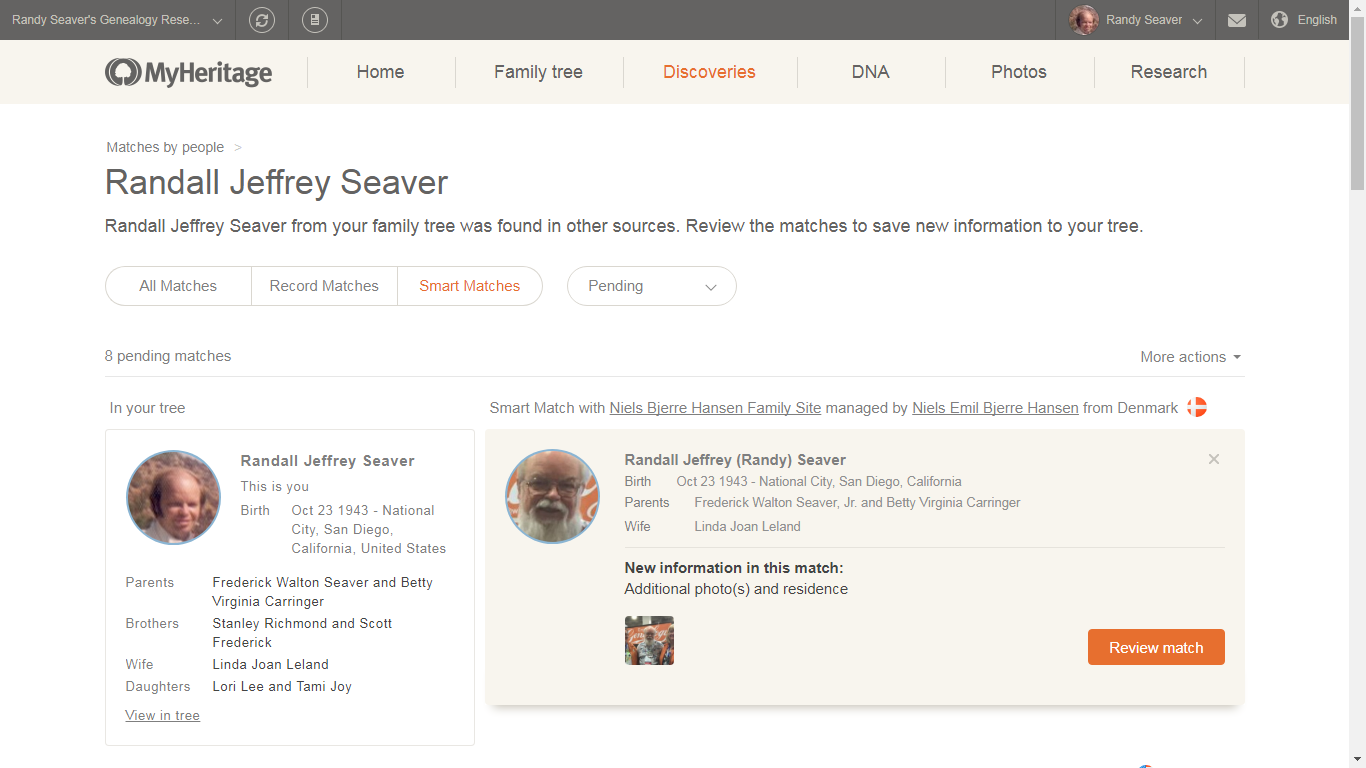
Task: Switch to the Record Matches tab
Action: [x=324, y=286]
